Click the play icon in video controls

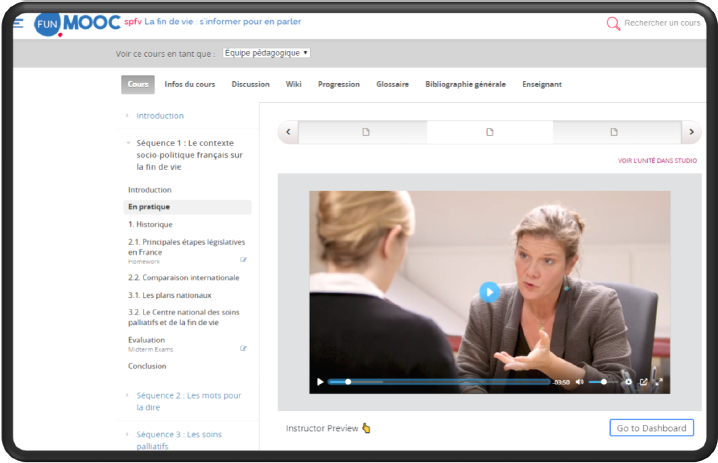click(x=320, y=382)
